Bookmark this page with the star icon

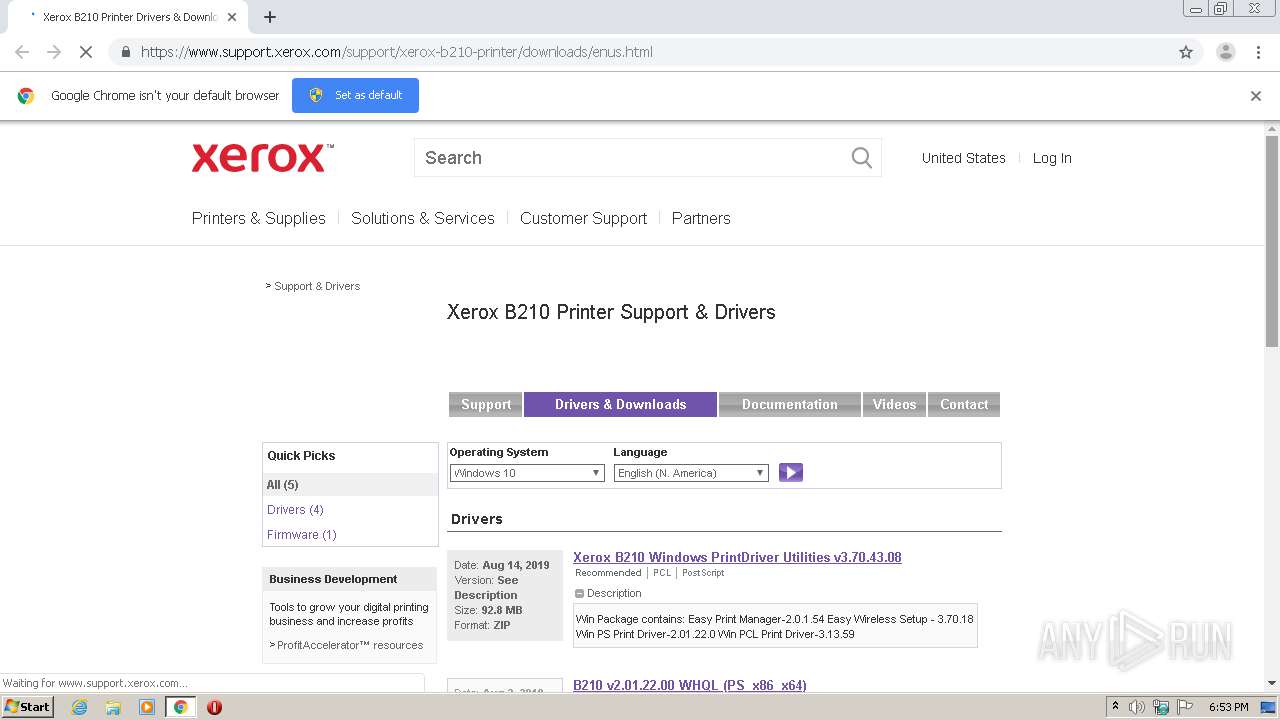(x=1186, y=52)
